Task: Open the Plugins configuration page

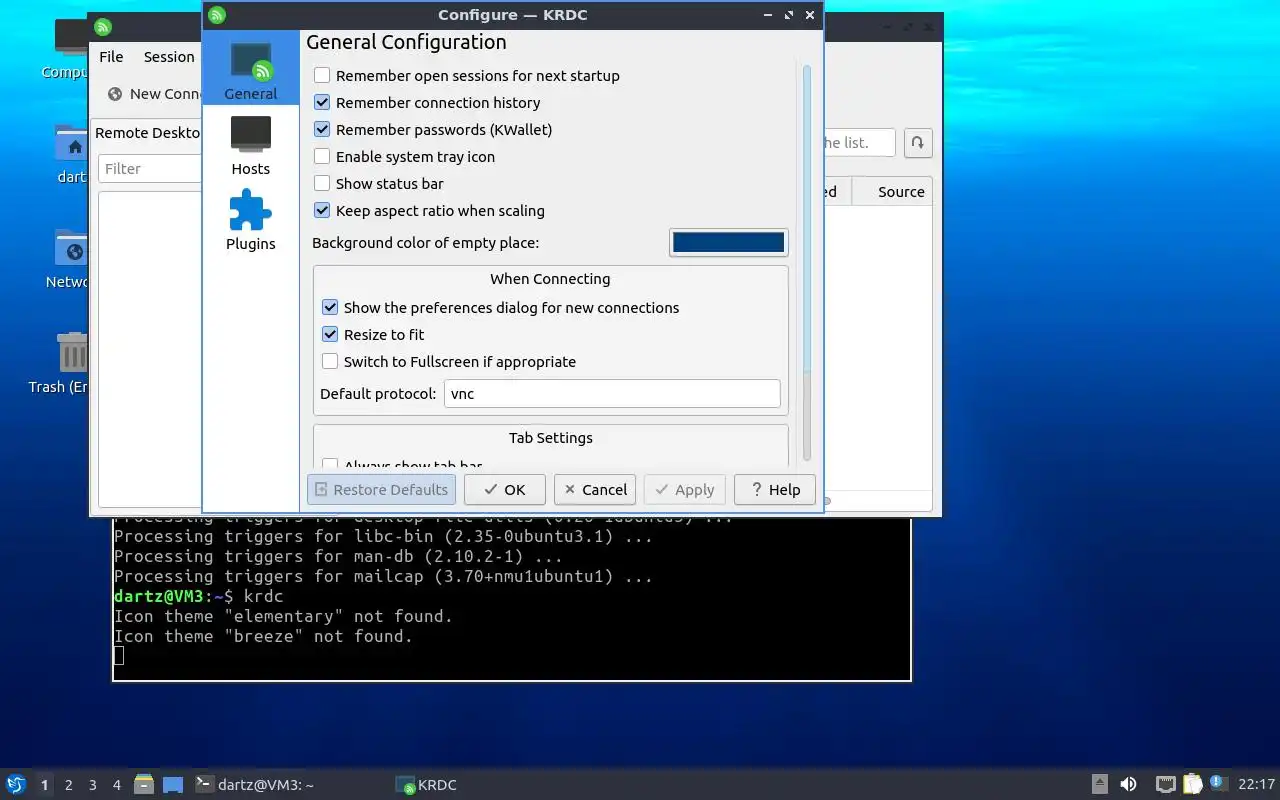Action: point(250,219)
